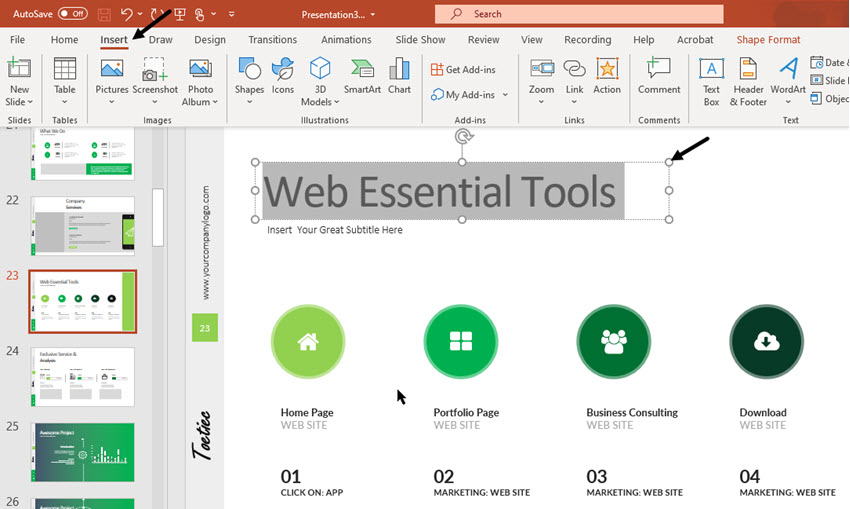Click the Photo Album icon
850x509 pixels.
pos(200,69)
